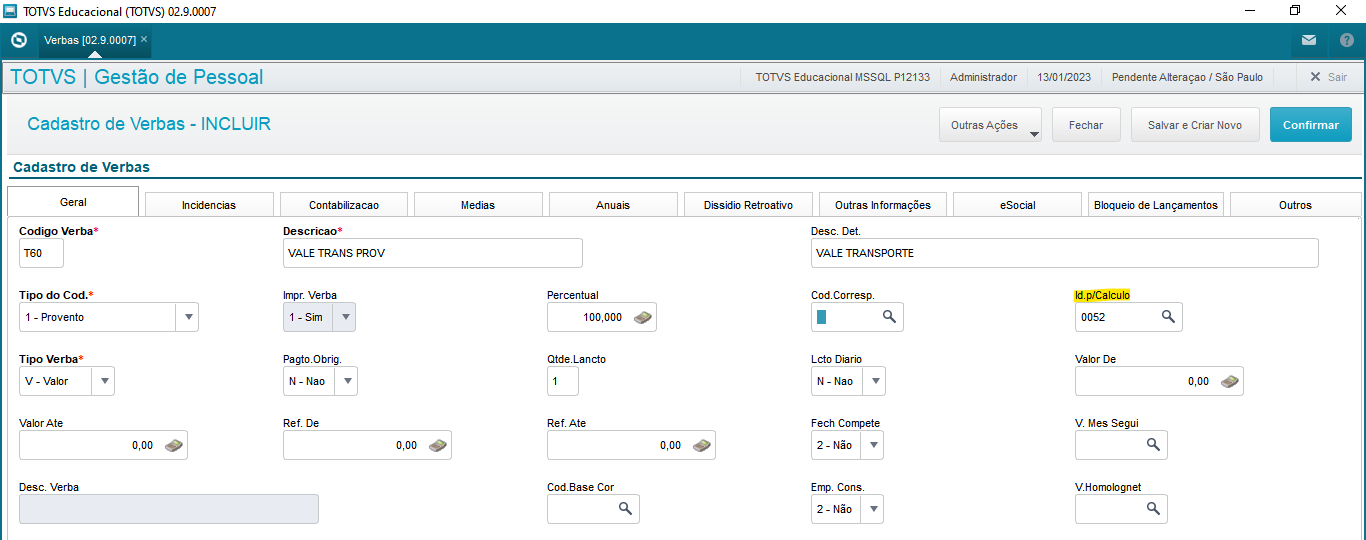Viewport: 1366px width, 540px height.
Task: Click the Desc. Det. field VALE TRANSPORTE
Action: (1065, 253)
